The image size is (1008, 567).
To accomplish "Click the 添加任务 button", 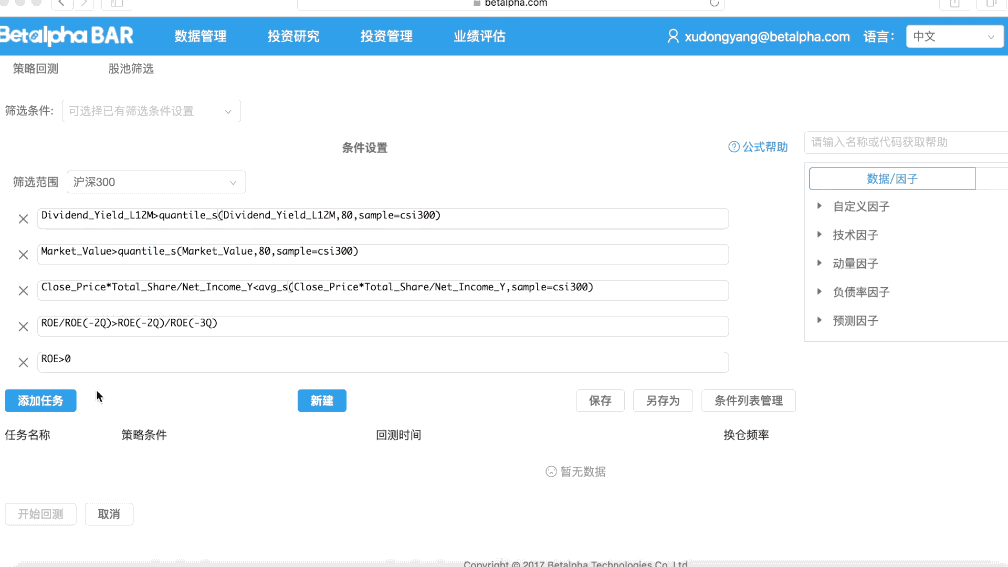I will click(x=40, y=401).
